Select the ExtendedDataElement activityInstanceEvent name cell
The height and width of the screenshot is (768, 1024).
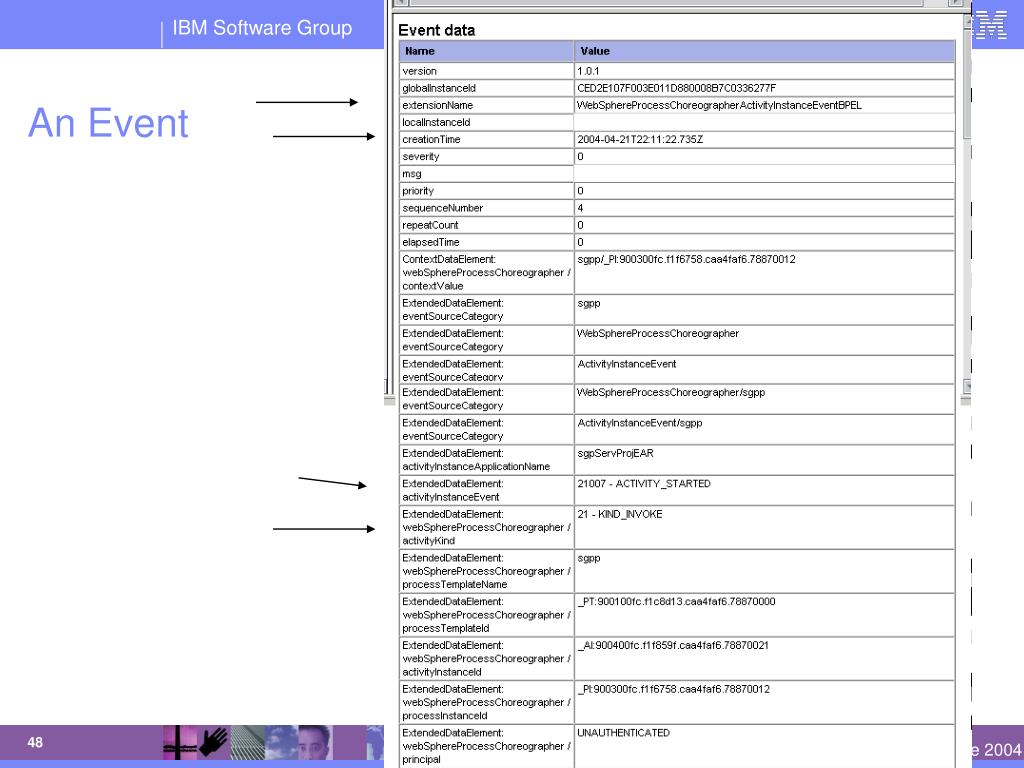coord(487,490)
